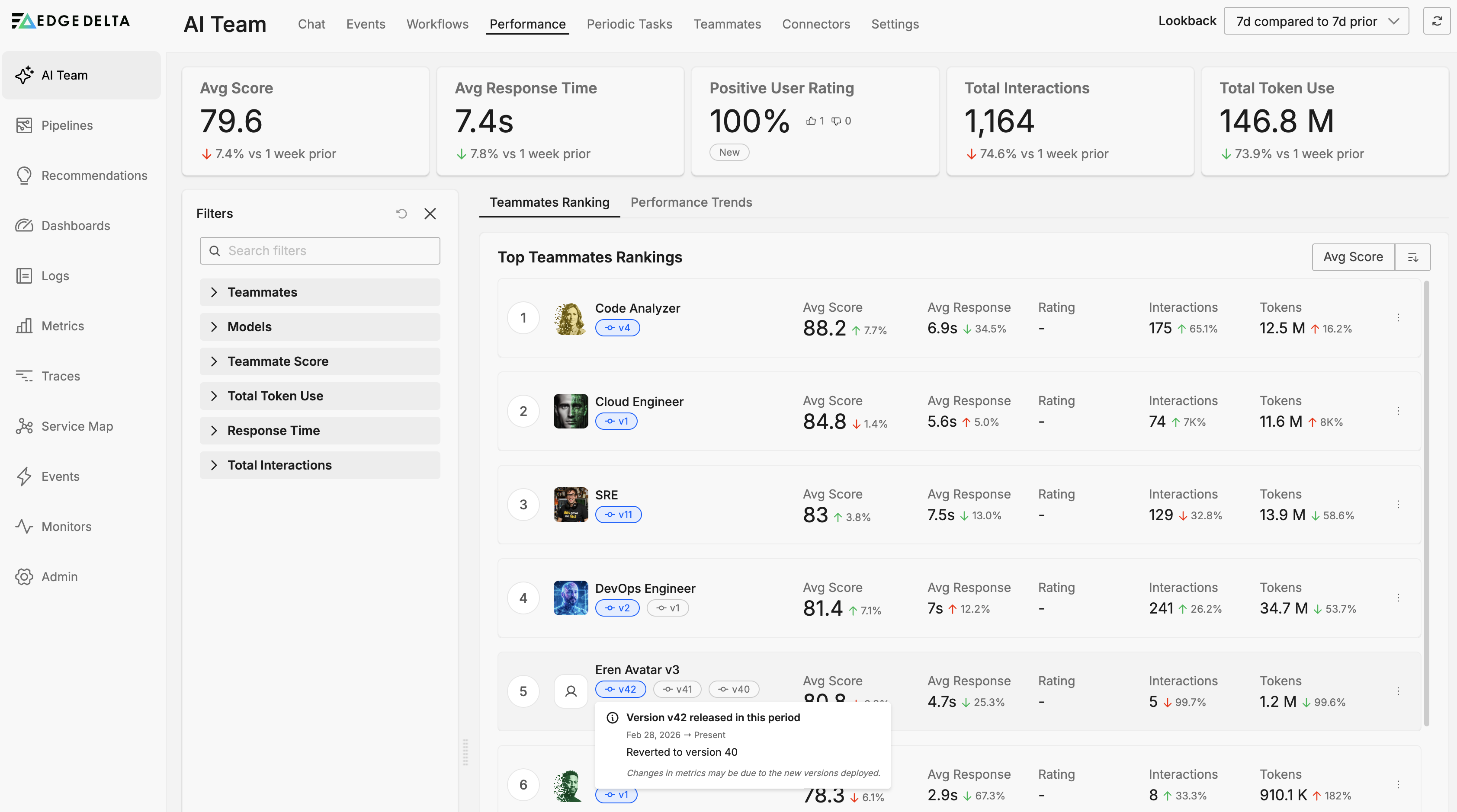
Task: Open the Metrics view
Action: pyautogui.click(x=62, y=326)
